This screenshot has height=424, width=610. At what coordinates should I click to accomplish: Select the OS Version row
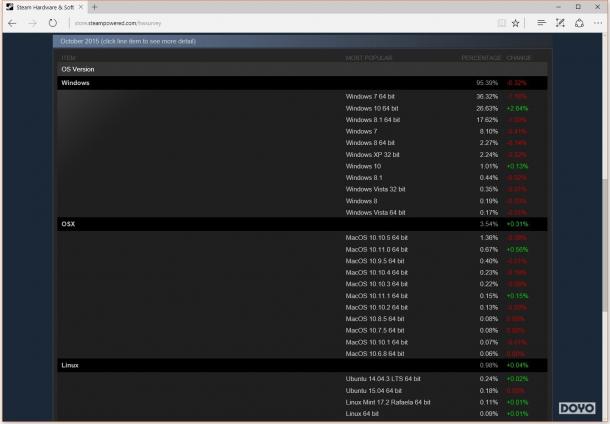[302, 69]
